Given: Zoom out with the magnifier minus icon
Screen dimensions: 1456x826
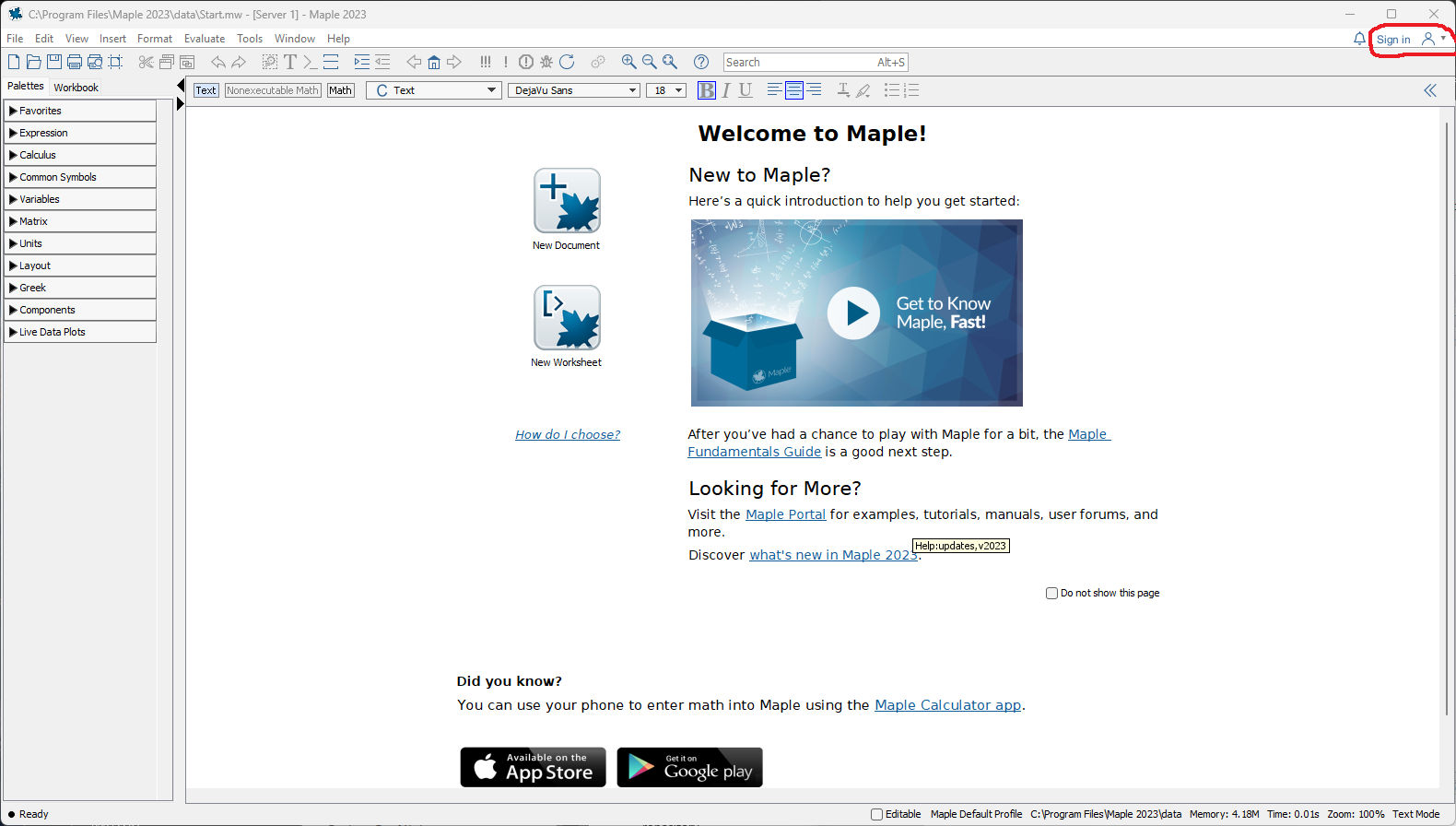Looking at the screenshot, I should (650, 62).
